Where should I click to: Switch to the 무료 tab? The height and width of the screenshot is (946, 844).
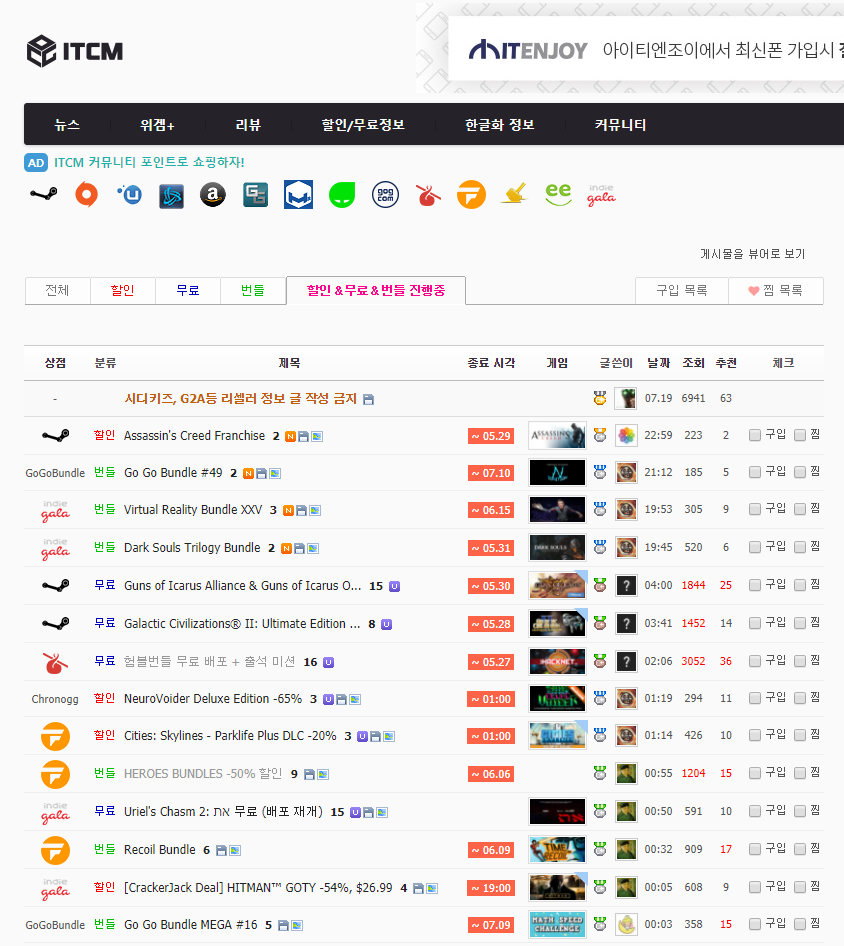(x=188, y=291)
